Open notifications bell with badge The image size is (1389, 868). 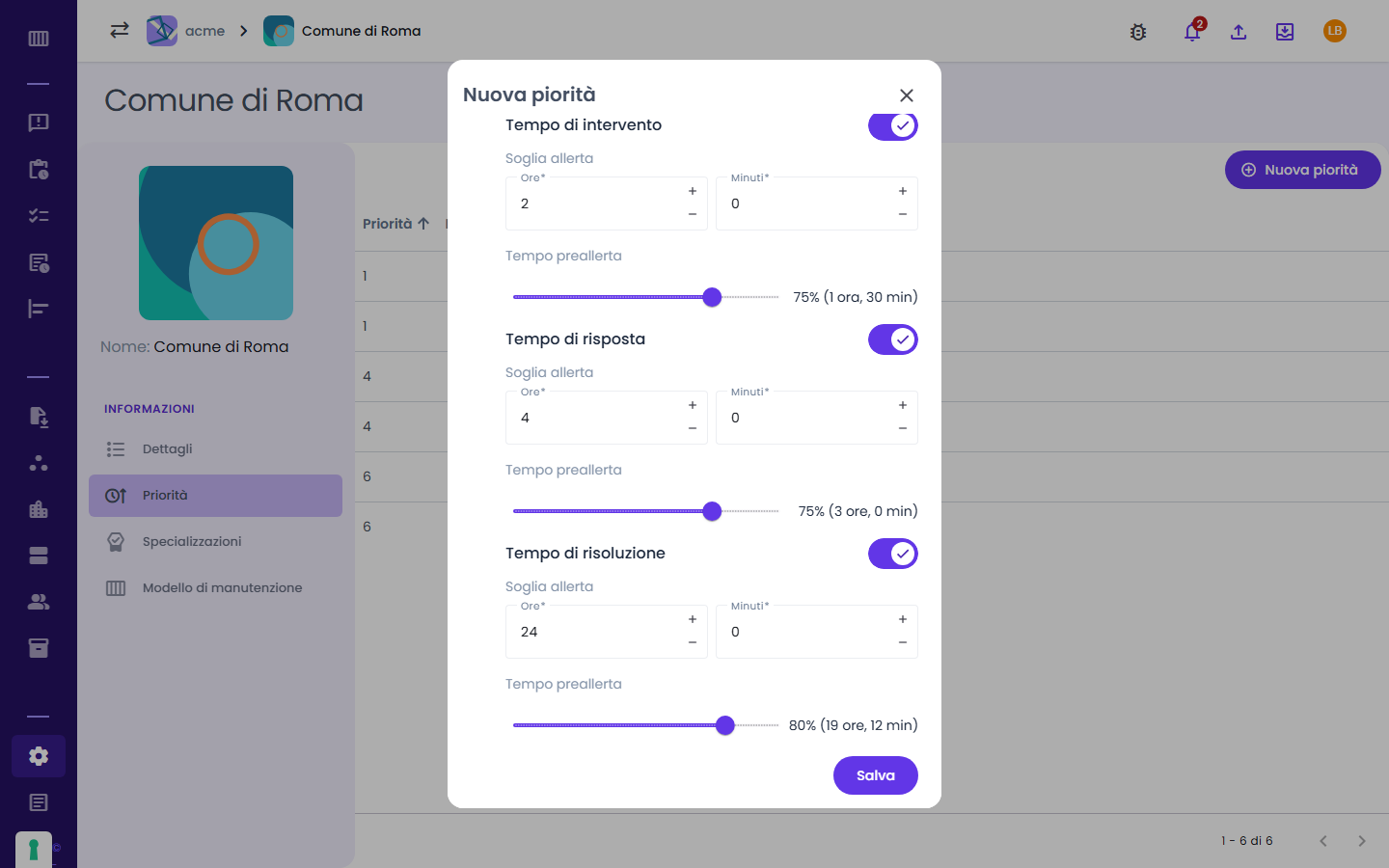[1193, 31]
